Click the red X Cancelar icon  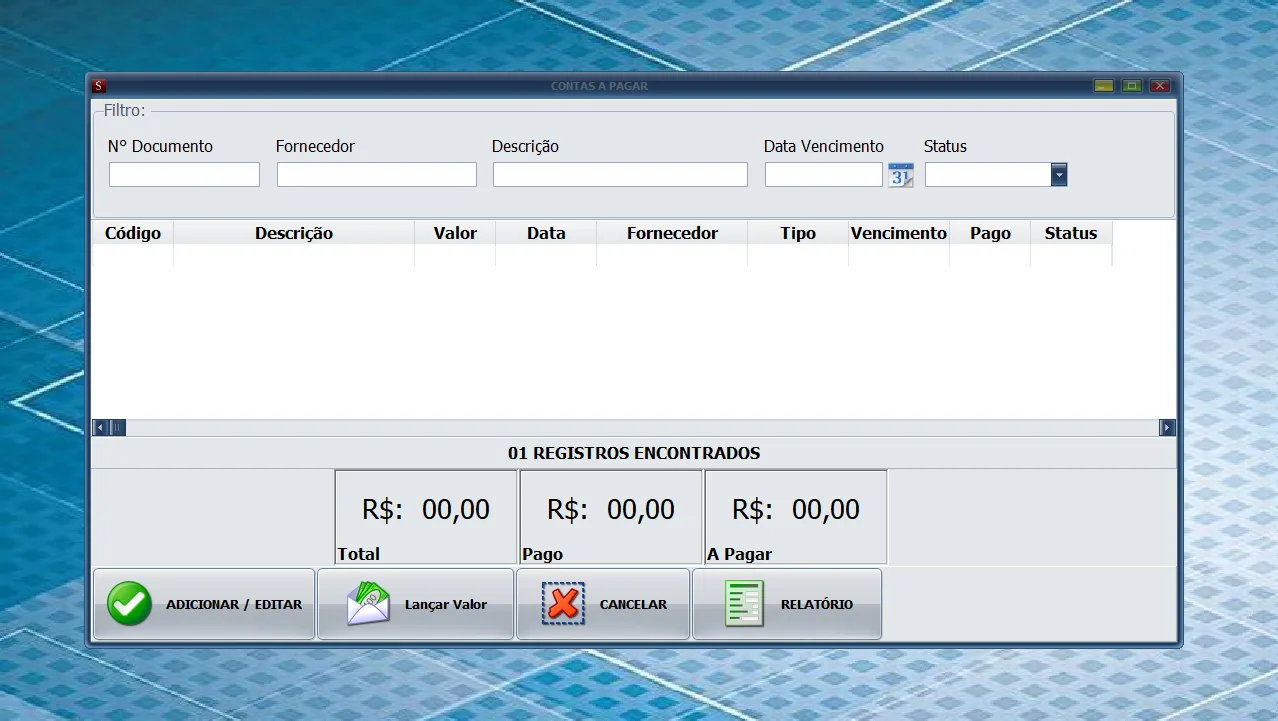coord(564,604)
